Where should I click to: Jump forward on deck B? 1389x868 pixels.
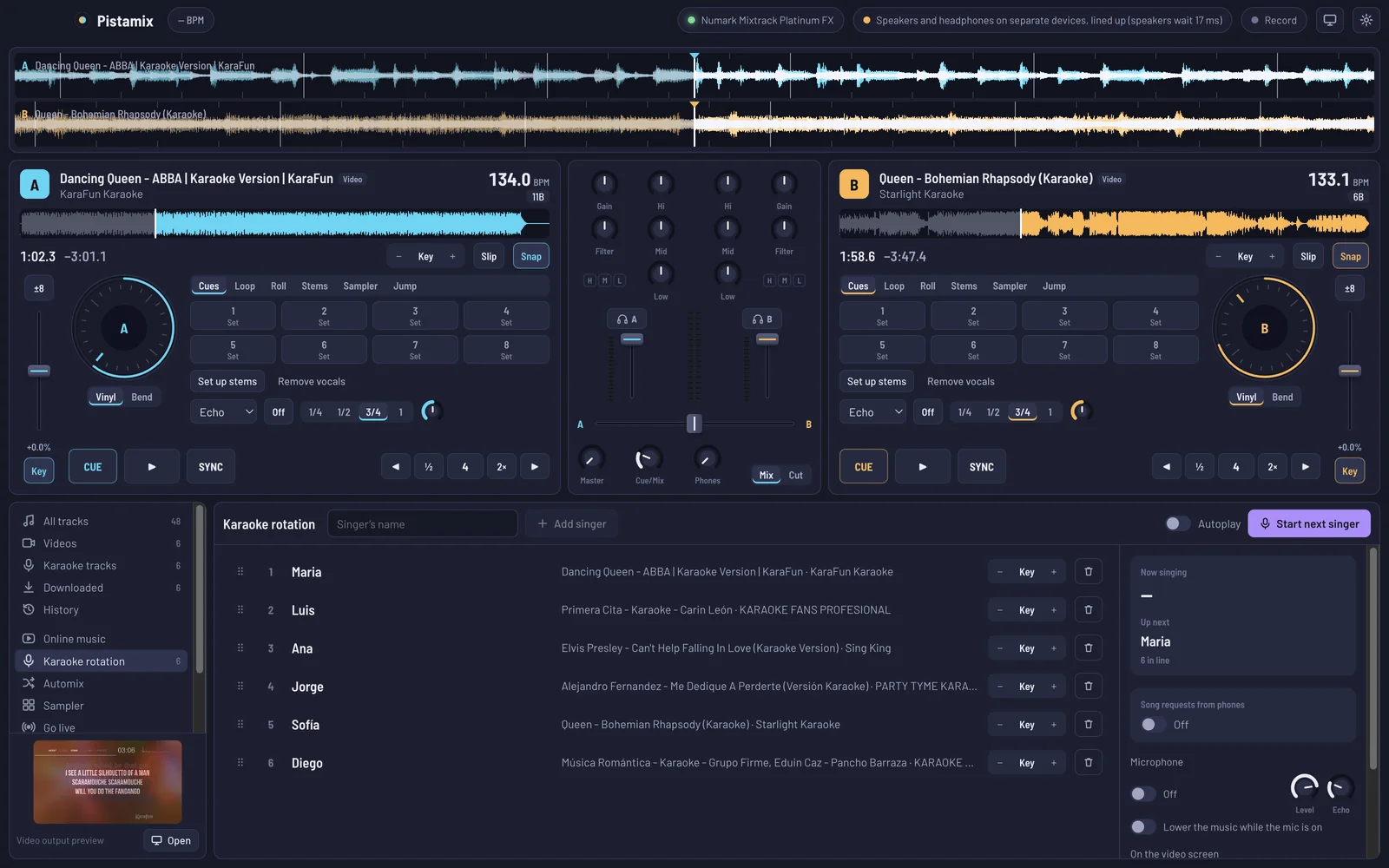coord(1306,467)
